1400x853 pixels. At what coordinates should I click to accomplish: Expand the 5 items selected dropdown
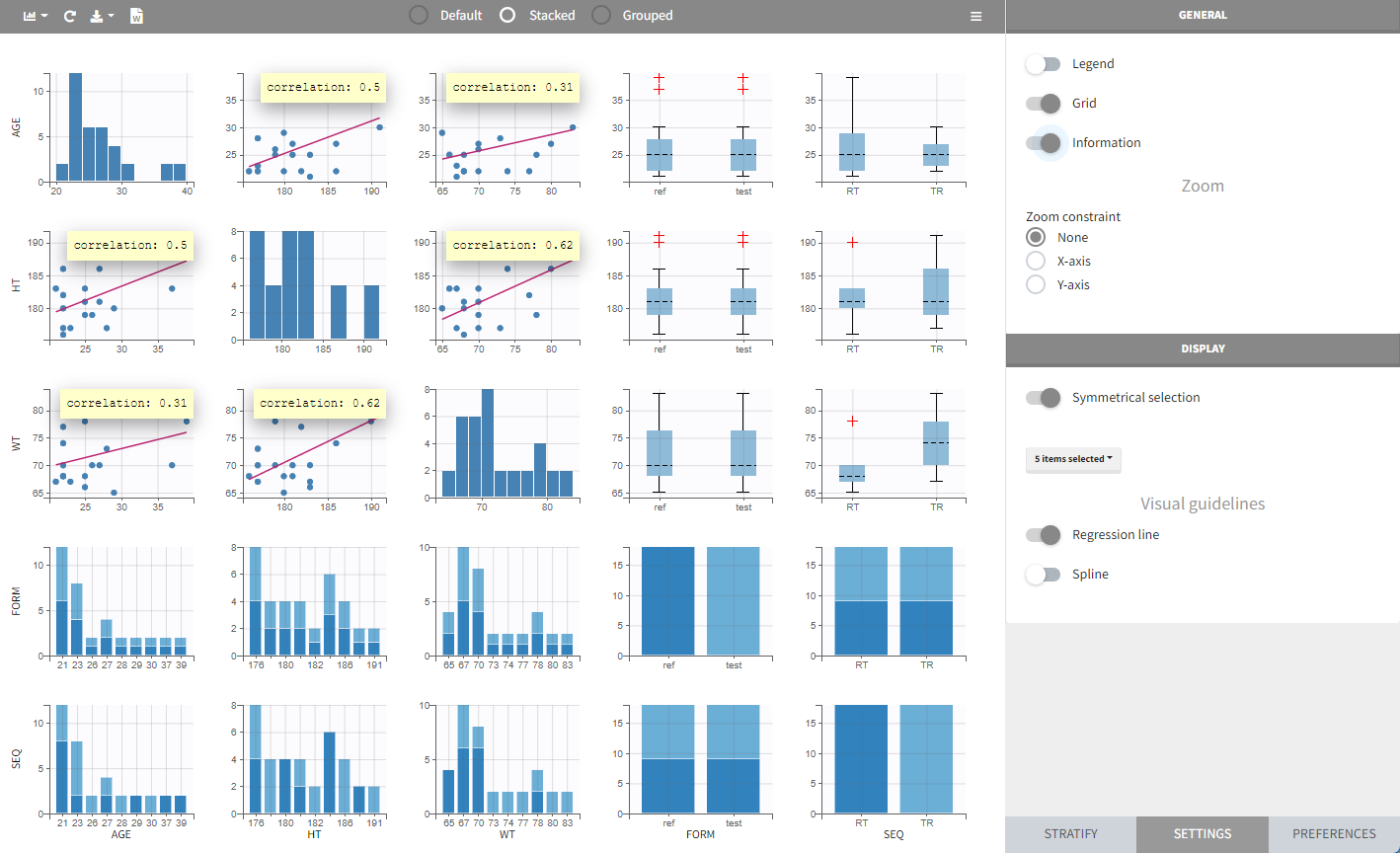point(1073,459)
